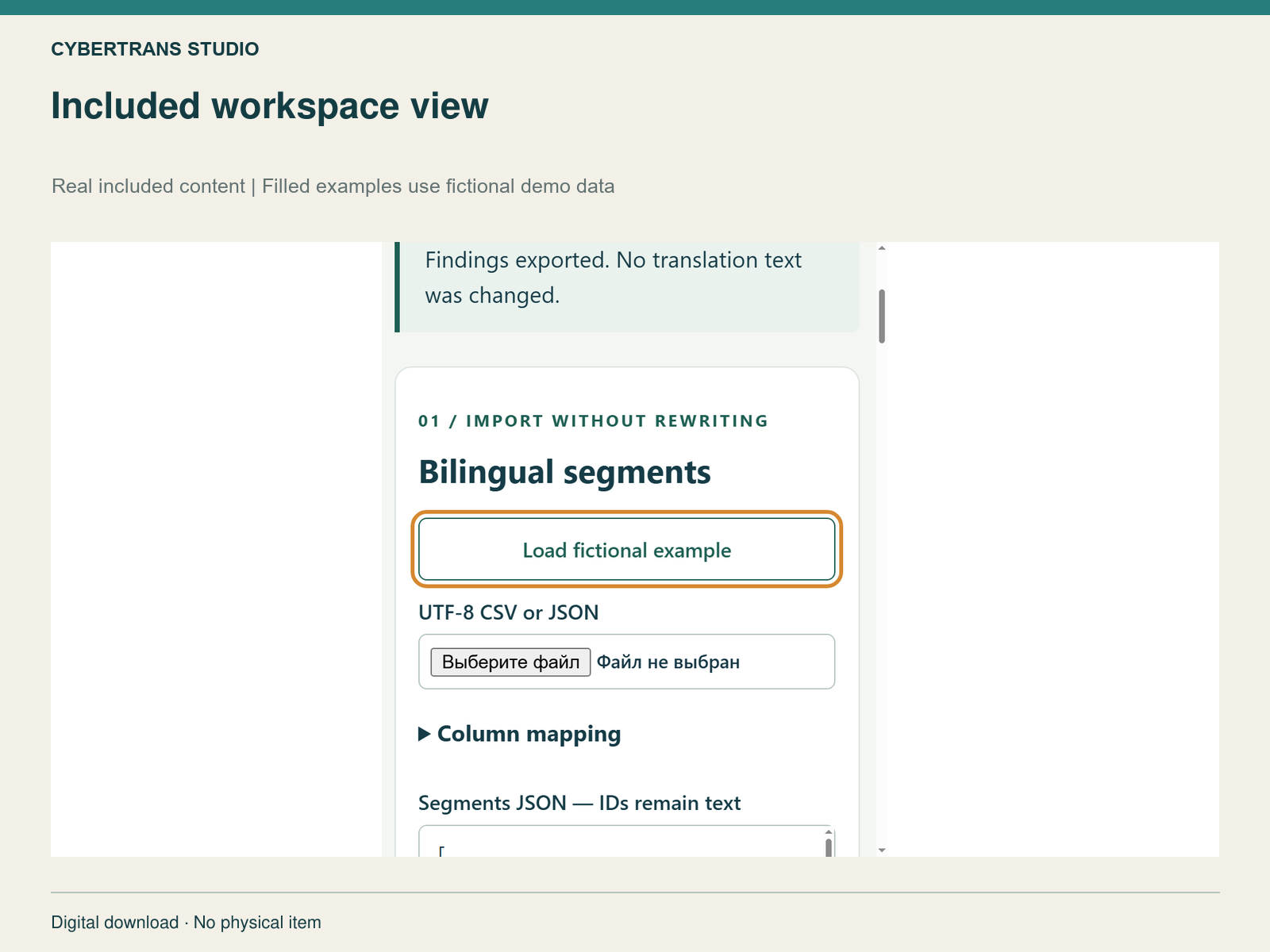Click Segments JSON — IDs remain text label

click(x=579, y=803)
